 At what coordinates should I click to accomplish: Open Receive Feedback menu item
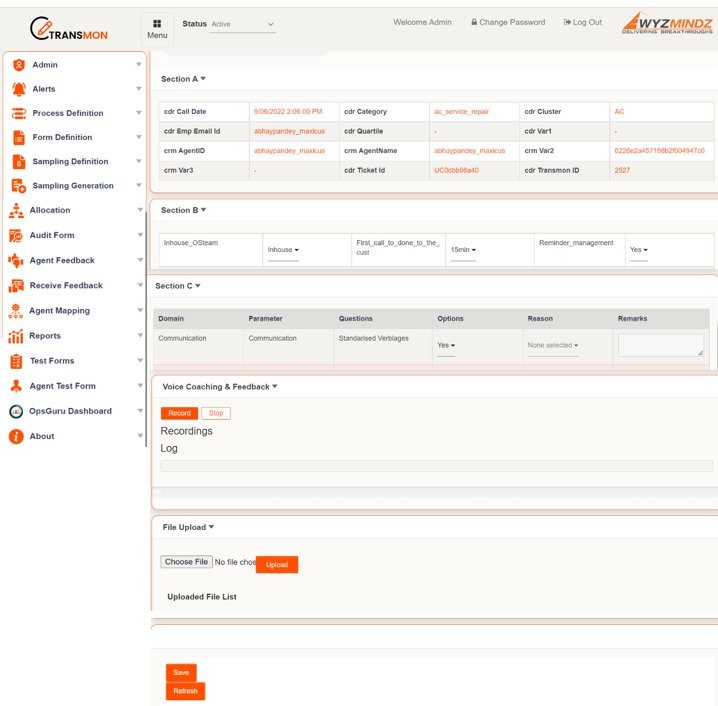66,286
